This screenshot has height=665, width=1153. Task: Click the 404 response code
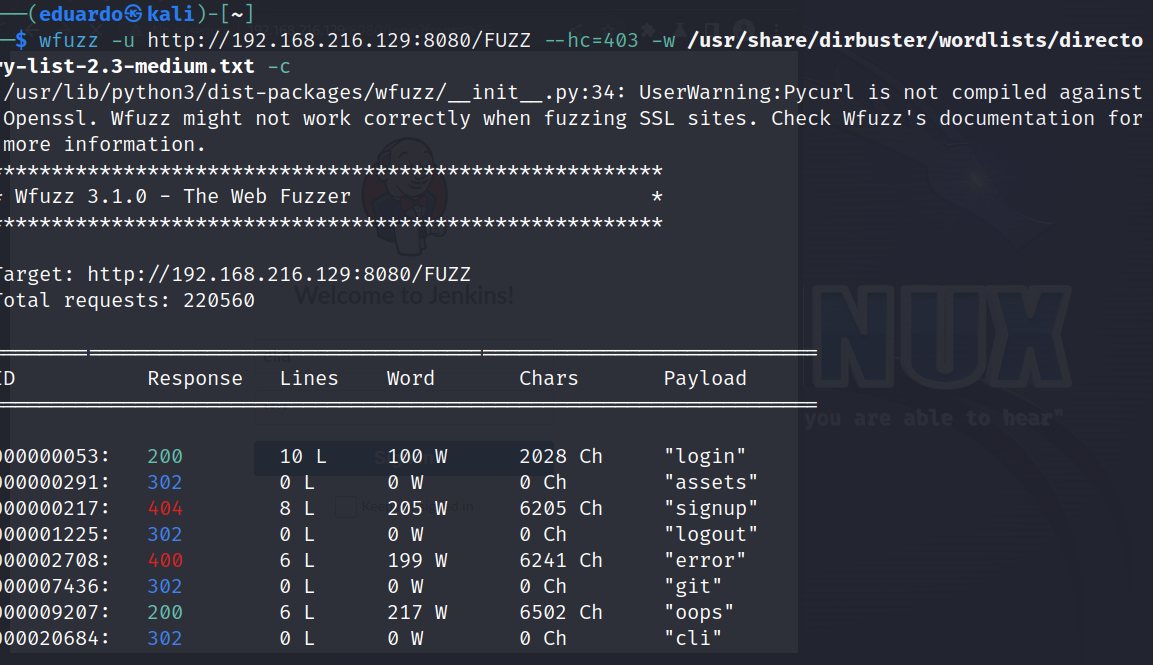tap(165, 508)
